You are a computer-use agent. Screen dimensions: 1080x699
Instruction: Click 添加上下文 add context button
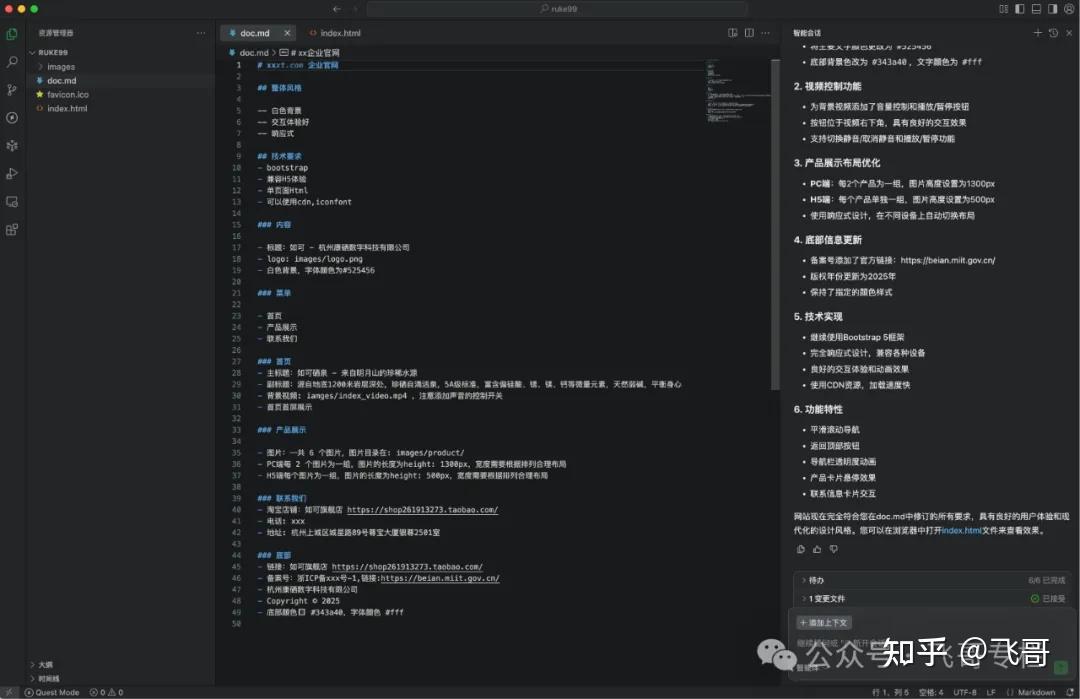click(x=824, y=623)
